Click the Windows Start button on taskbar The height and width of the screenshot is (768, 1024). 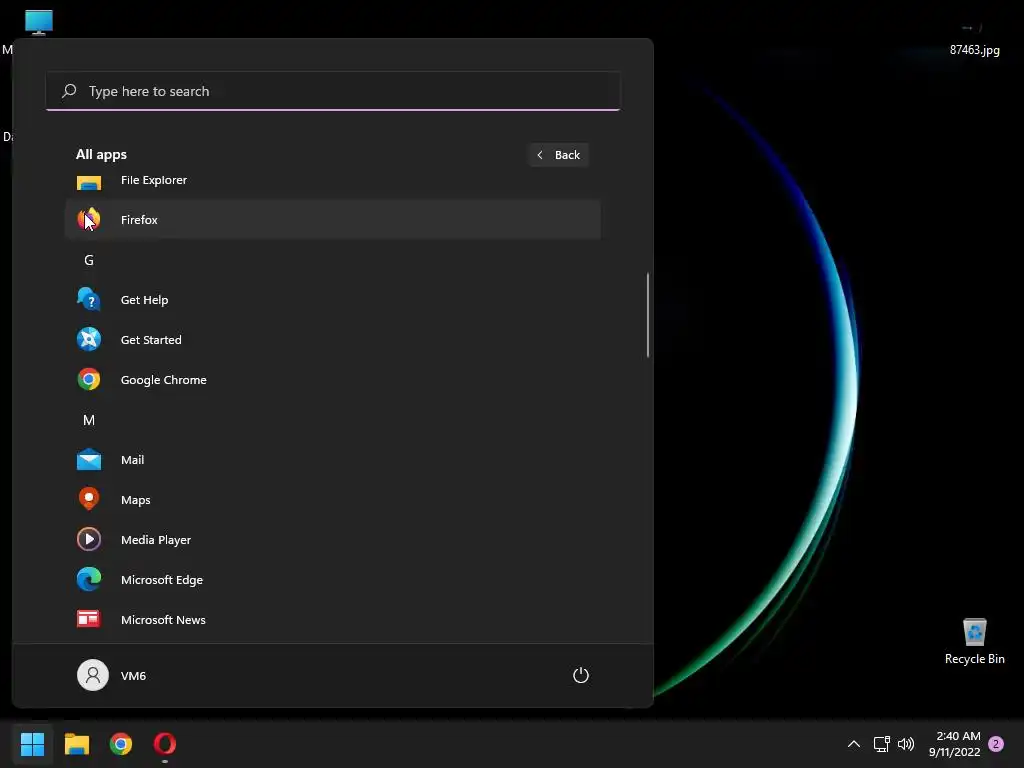tap(33, 744)
